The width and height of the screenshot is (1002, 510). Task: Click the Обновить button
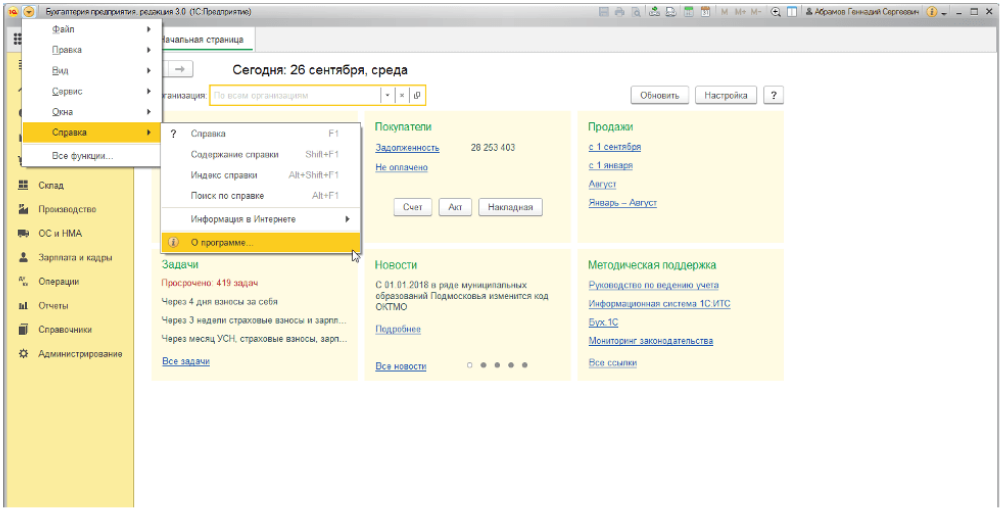point(659,96)
